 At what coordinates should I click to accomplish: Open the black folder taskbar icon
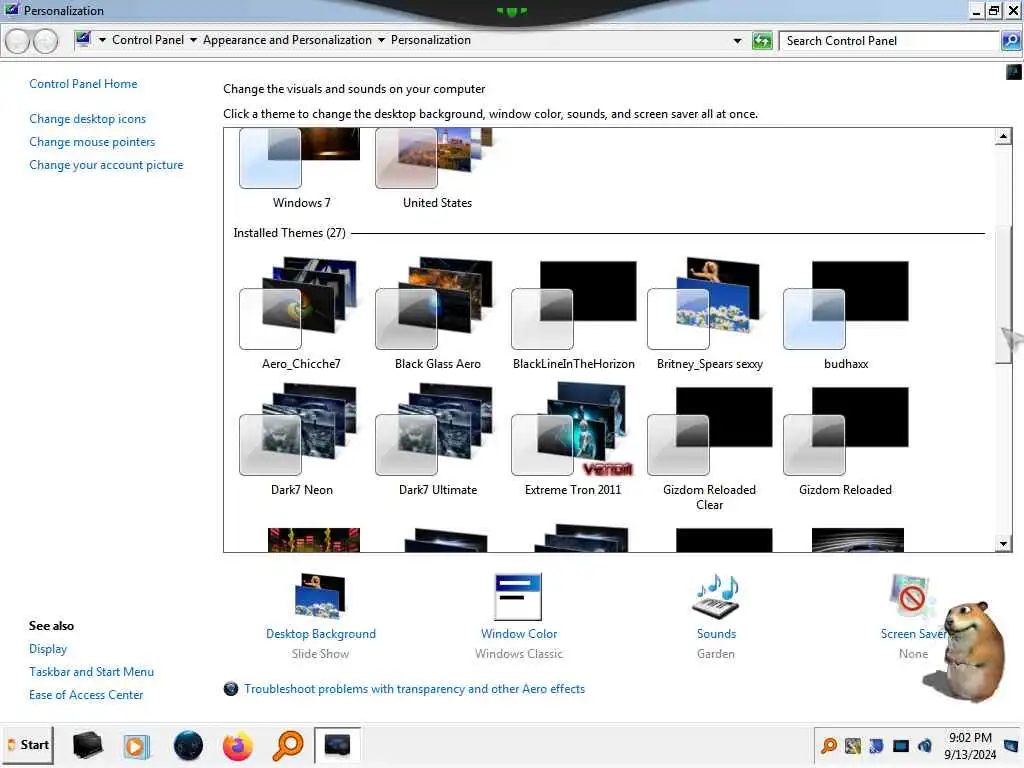pos(88,745)
